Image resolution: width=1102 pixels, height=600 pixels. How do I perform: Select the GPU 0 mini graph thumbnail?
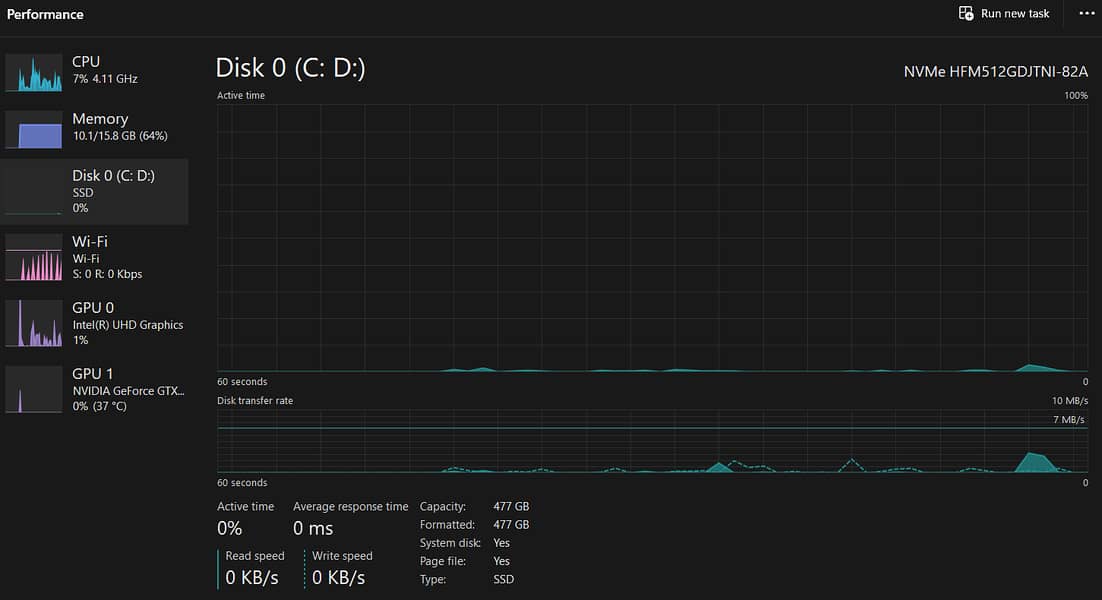point(34,324)
